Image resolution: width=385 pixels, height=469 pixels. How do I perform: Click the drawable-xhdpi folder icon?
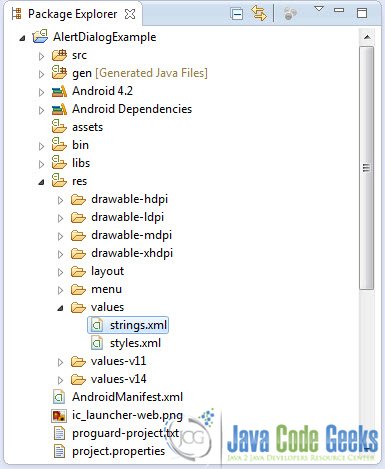point(78,253)
